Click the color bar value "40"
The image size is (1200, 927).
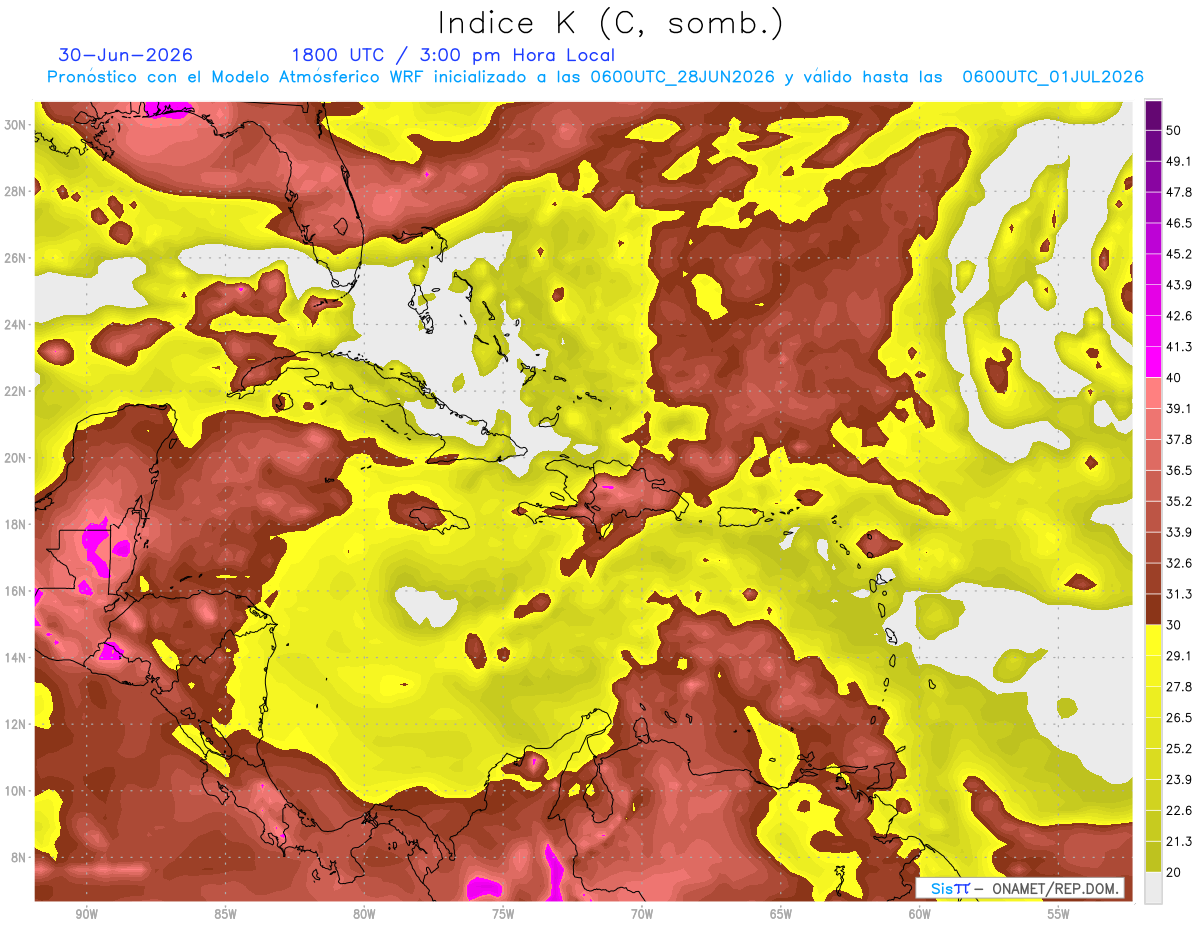coord(1174,378)
